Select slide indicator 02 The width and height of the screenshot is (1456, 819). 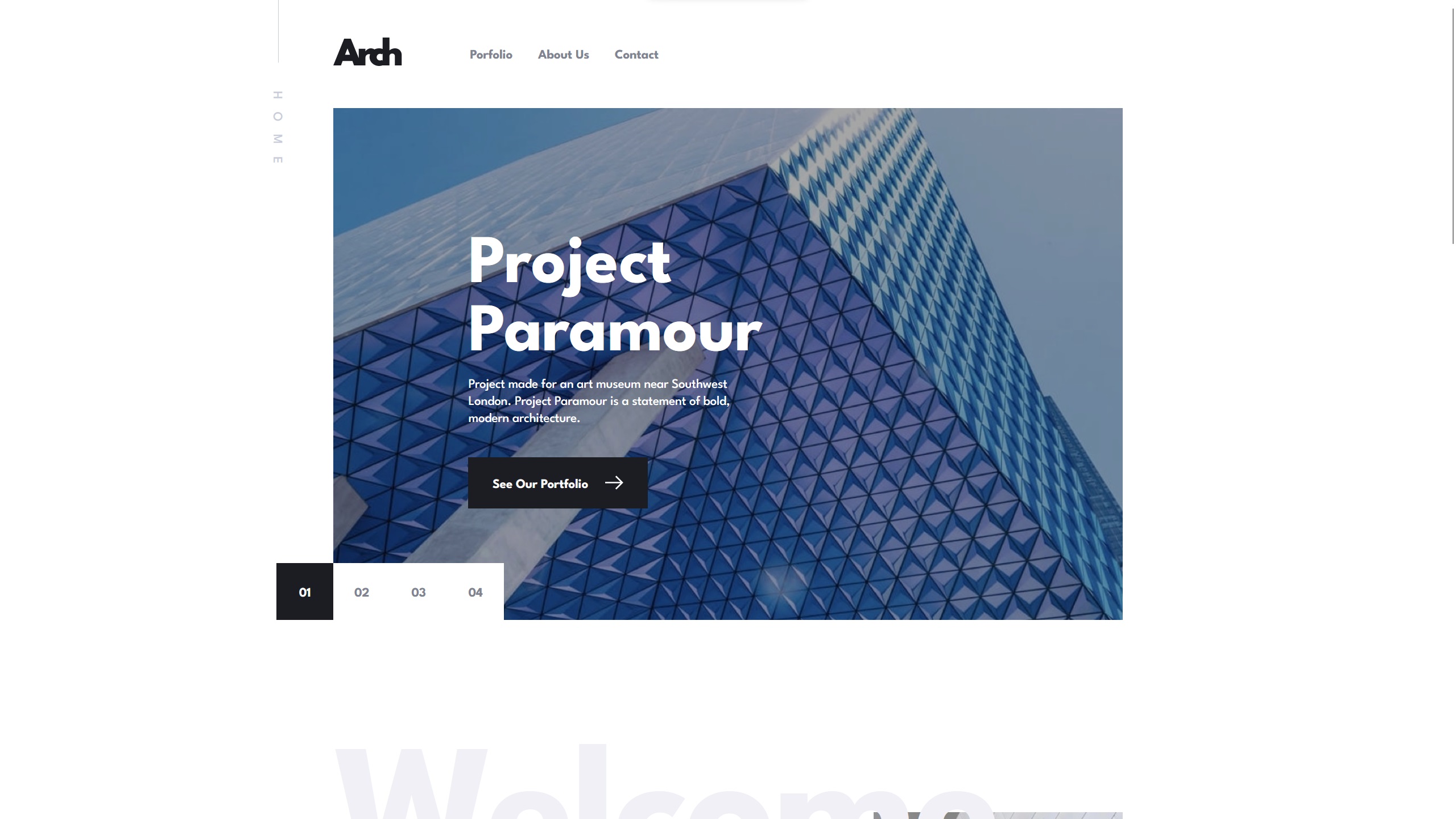coord(361,591)
